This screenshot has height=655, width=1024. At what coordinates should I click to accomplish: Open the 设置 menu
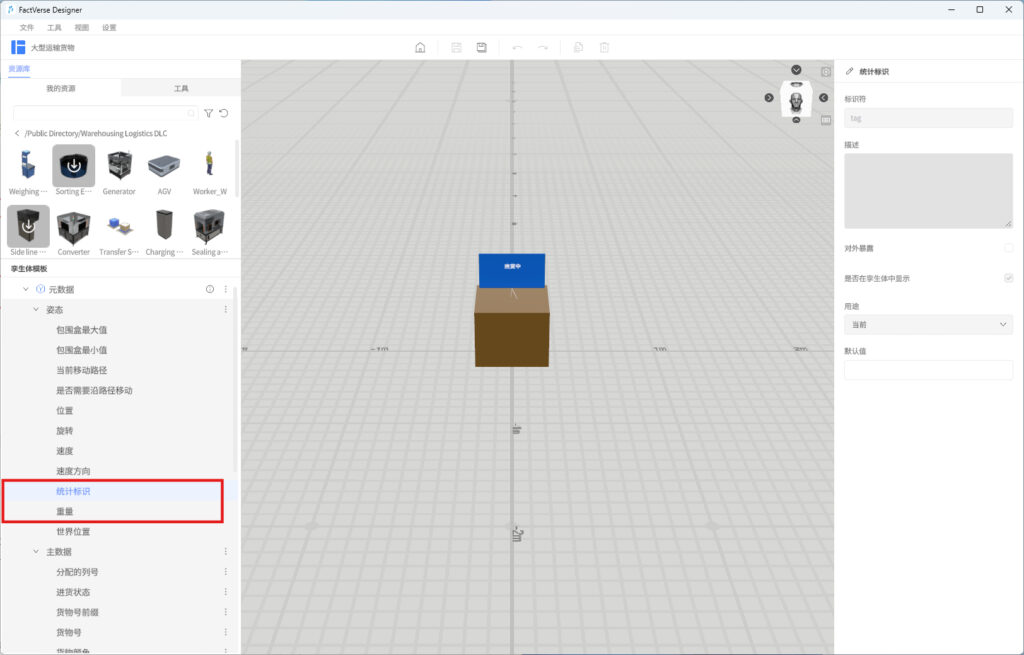(x=109, y=27)
